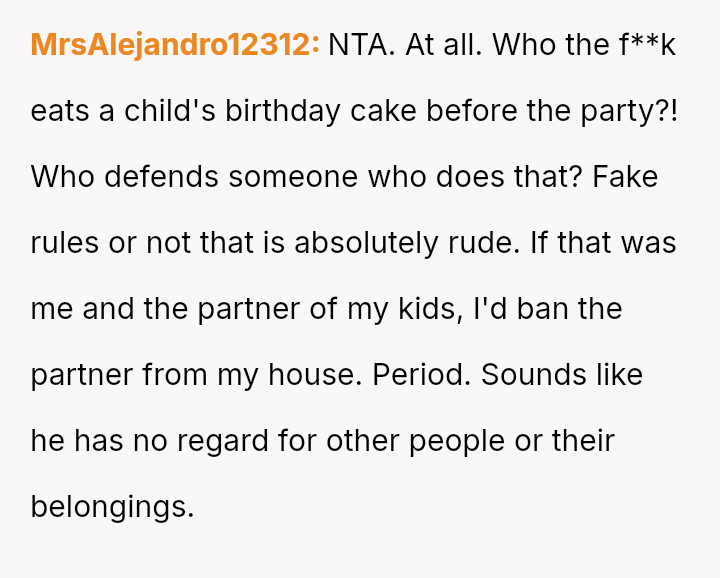Click the word "birthday" in the comment
Image resolution: width=720 pixels, height=578 pixels.
coord(282,111)
